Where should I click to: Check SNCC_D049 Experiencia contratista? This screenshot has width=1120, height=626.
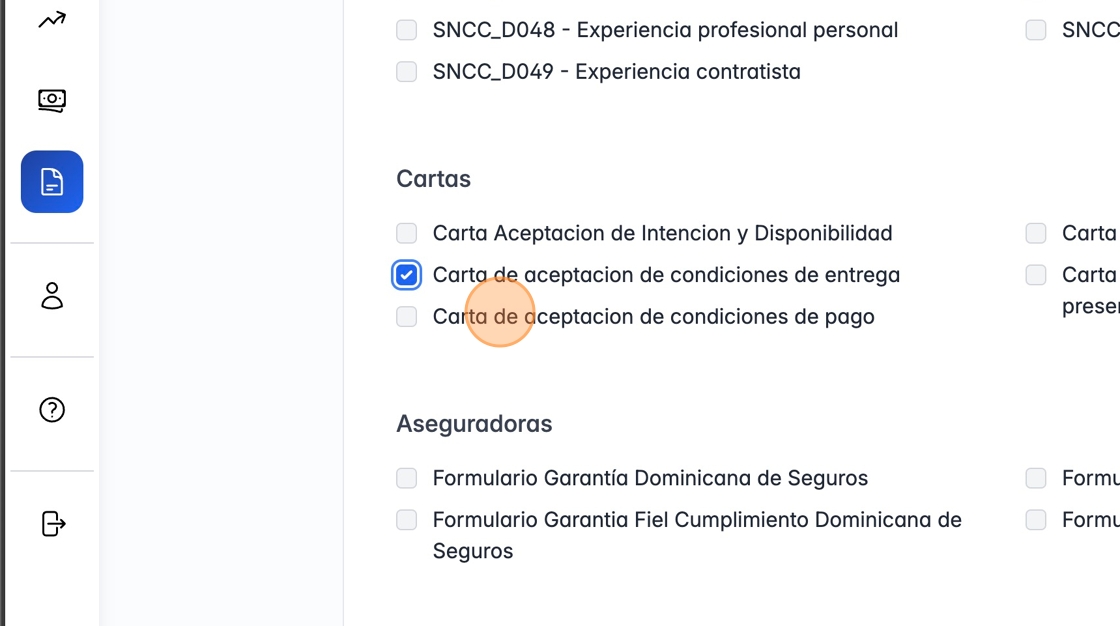(x=406, y=72)
